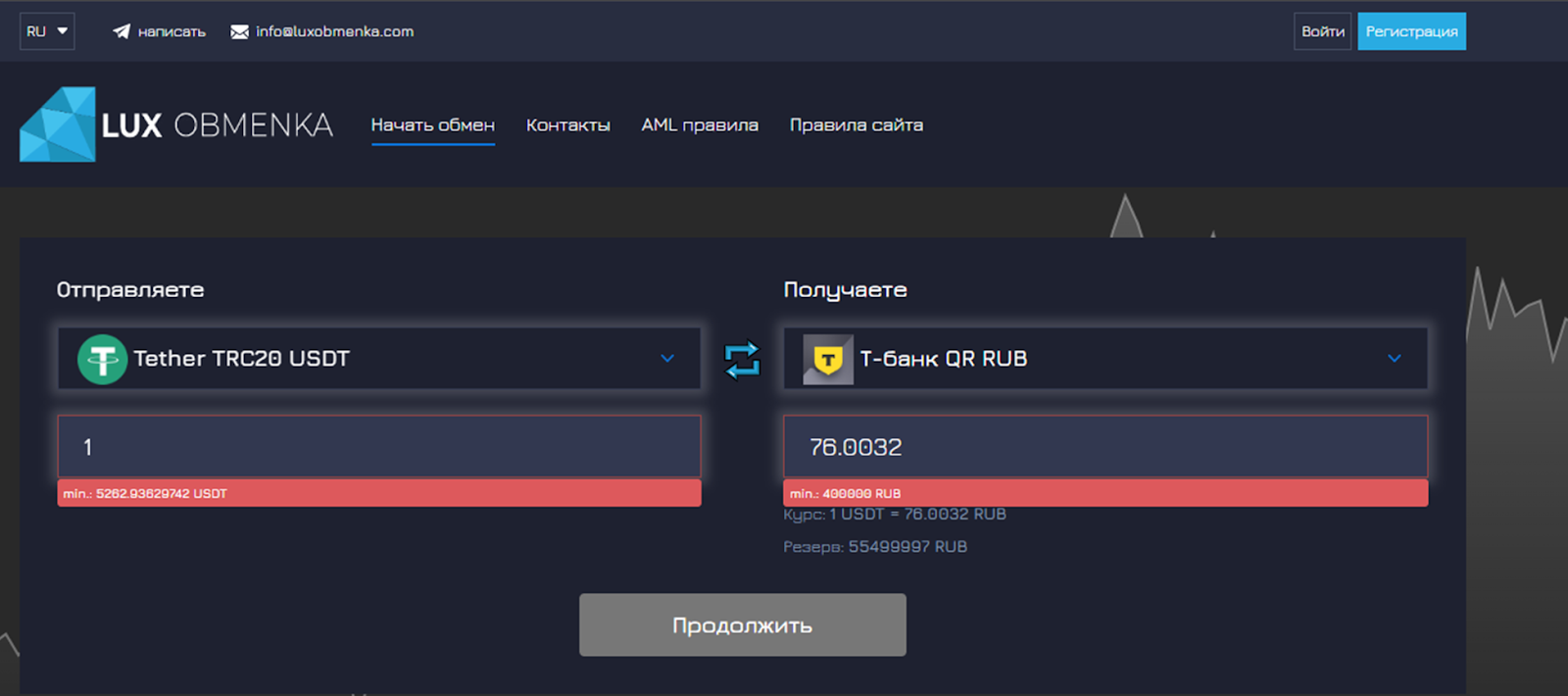This screenshot has width=1568, height=696.
Task: Open the RU language dropdown
Action: [x=47, y=31]
